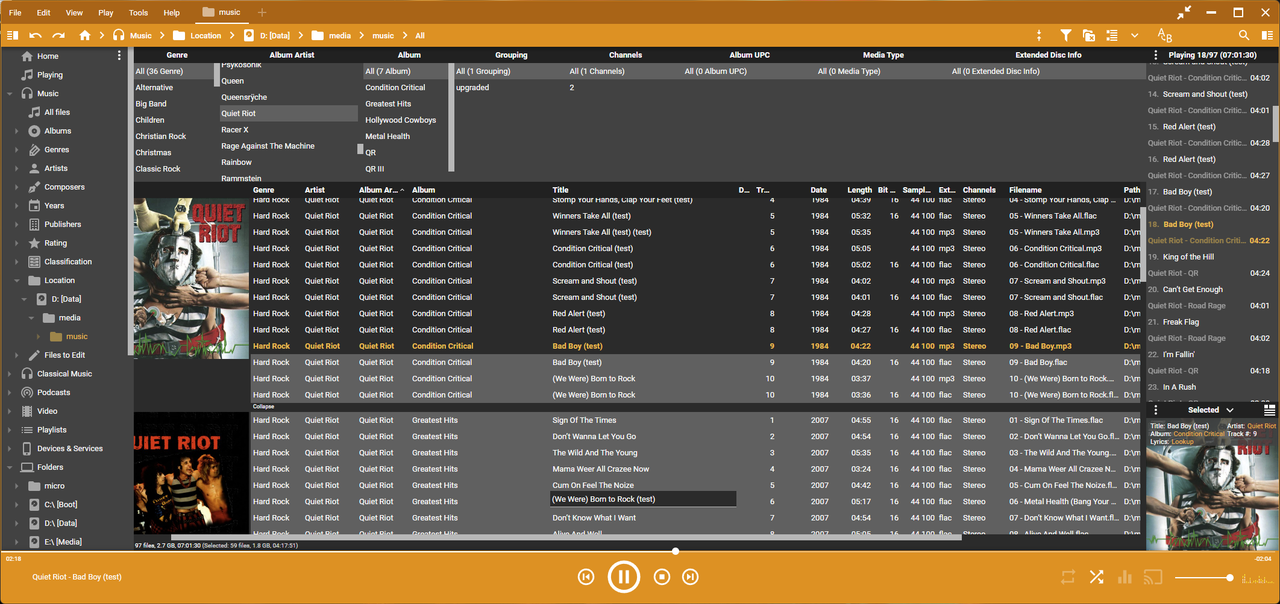The width and height of the screenshot is (1280, 604).
Task: Open the File menu
Action: (15, 13)
